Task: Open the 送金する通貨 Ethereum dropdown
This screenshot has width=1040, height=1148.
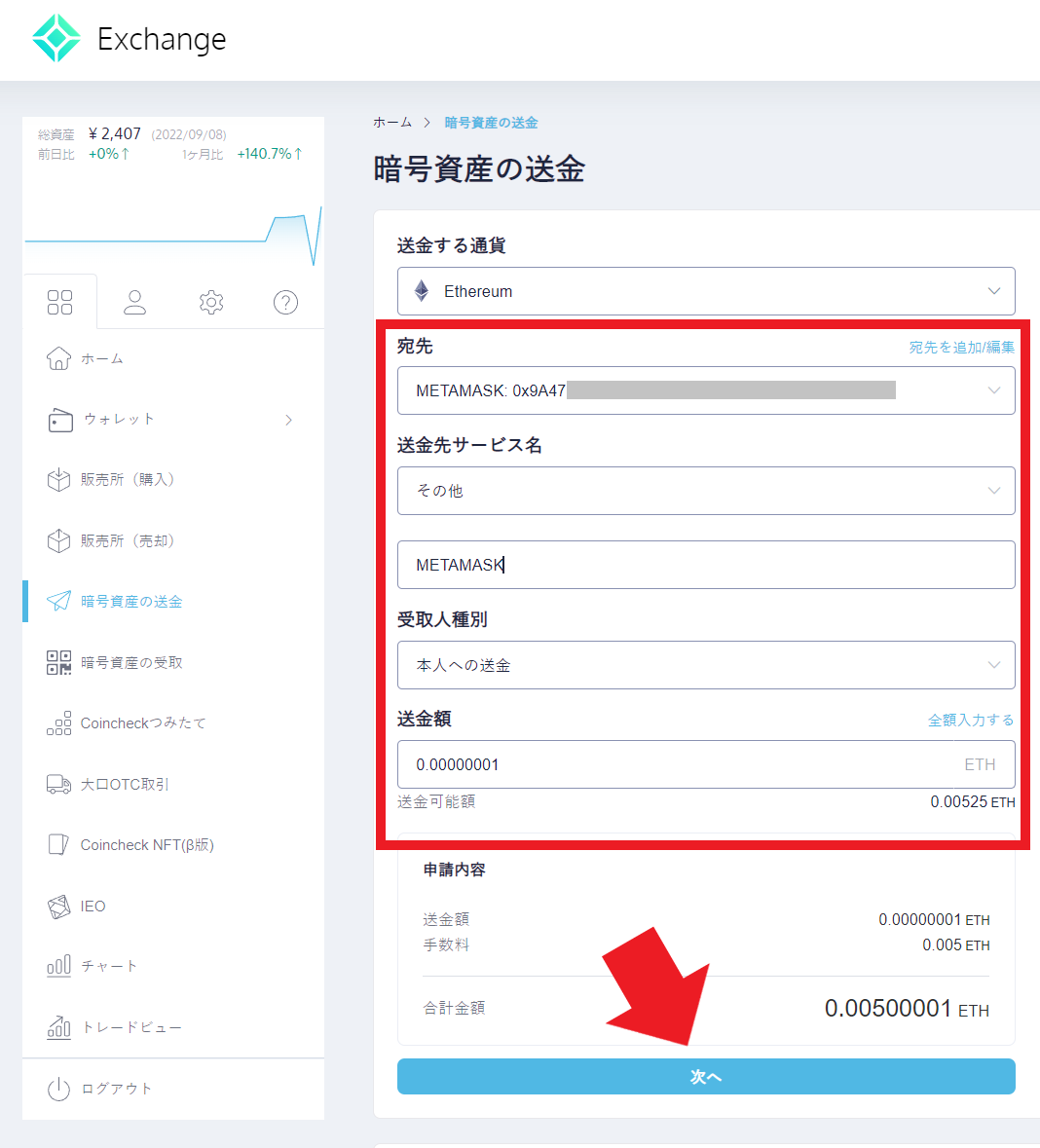Action: (706, 291)
